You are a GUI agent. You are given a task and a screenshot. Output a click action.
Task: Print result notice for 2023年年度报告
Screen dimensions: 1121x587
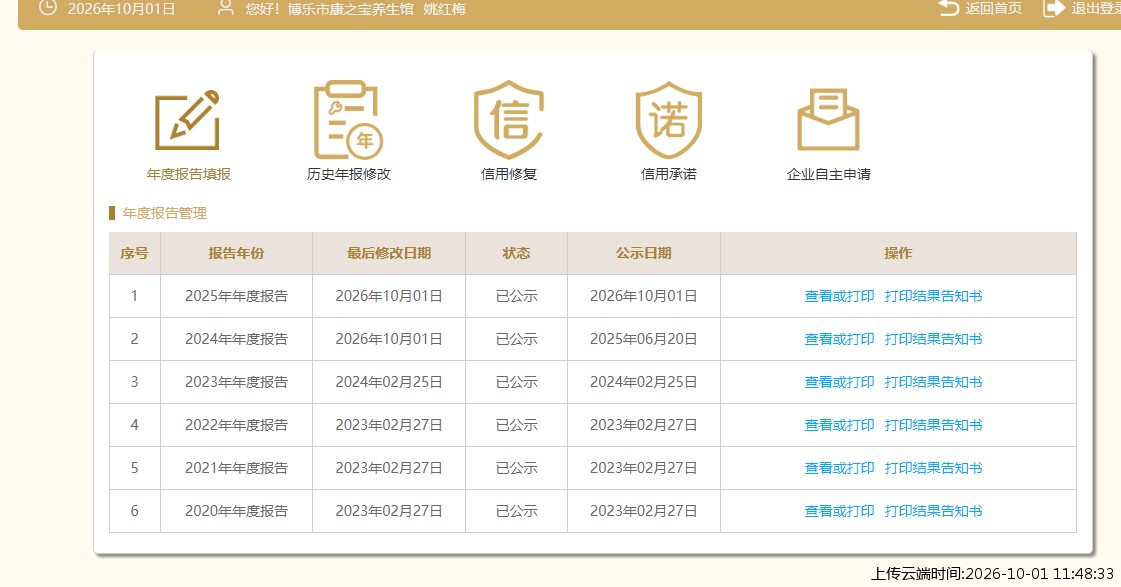point(934,382)
